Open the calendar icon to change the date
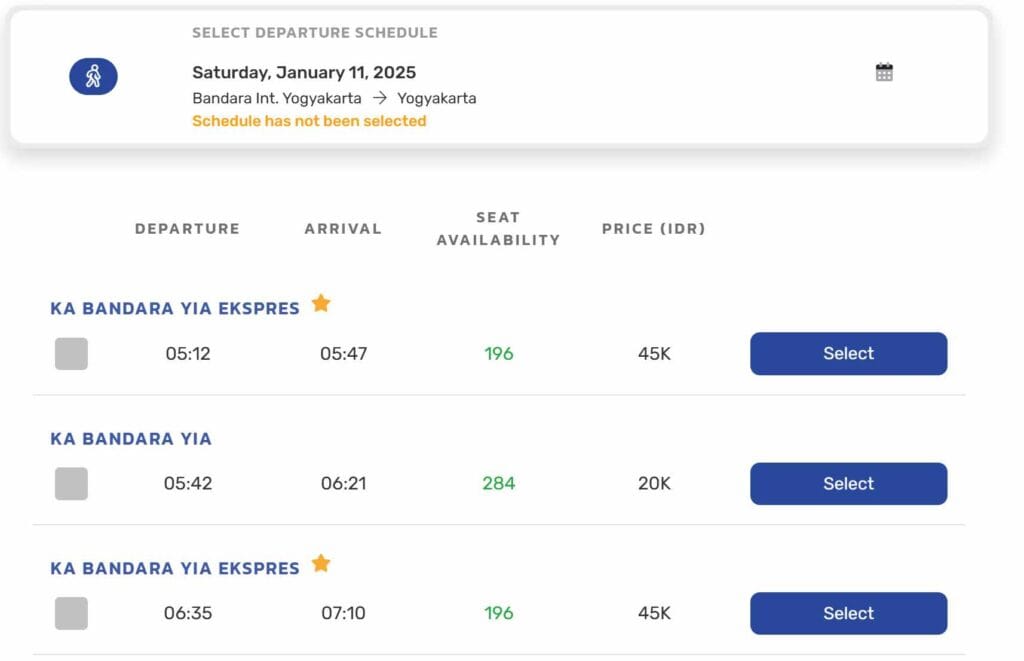Screen dimensions: 1024x661 [883, 72]
